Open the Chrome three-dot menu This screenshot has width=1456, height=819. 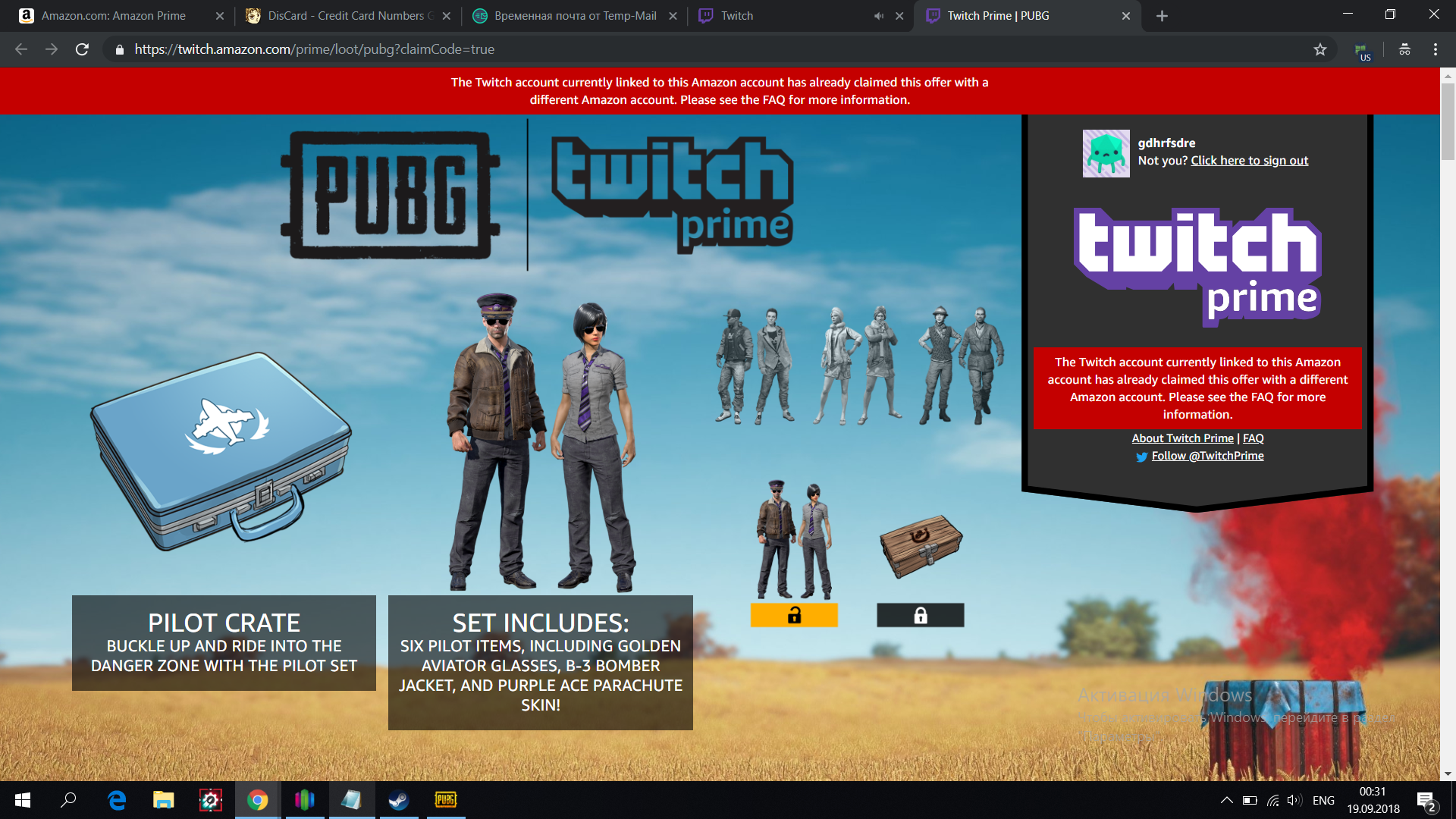[x=1436, y=49]
